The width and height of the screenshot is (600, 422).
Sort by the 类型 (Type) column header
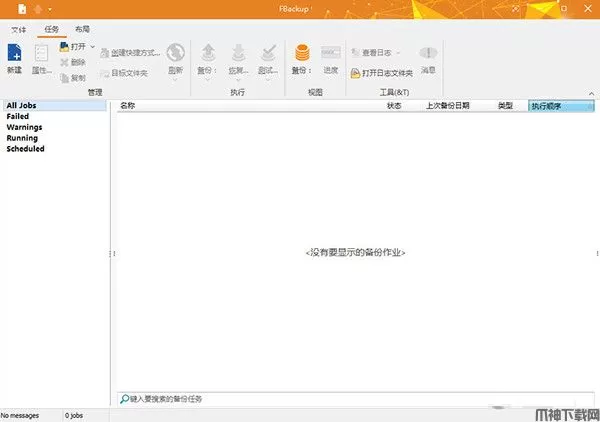point(505,106)
